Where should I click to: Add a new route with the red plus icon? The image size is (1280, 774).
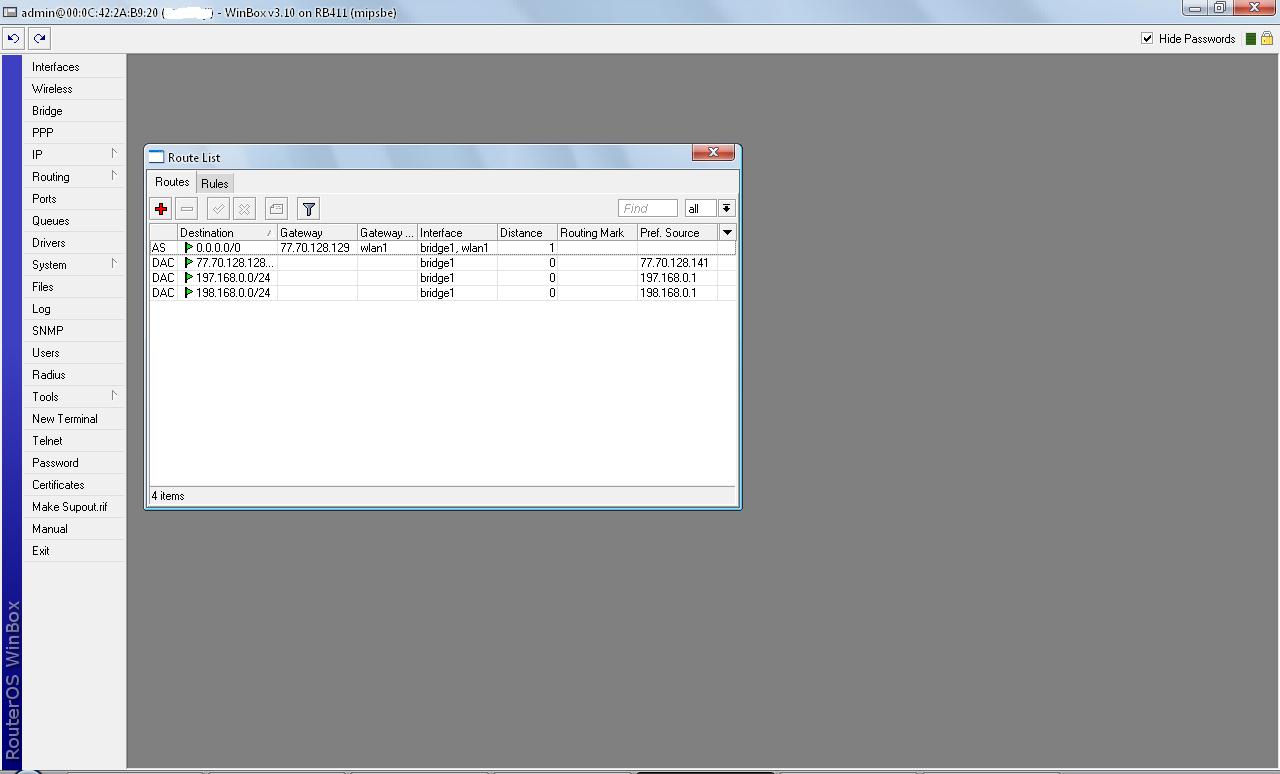[x=160, y=208]
